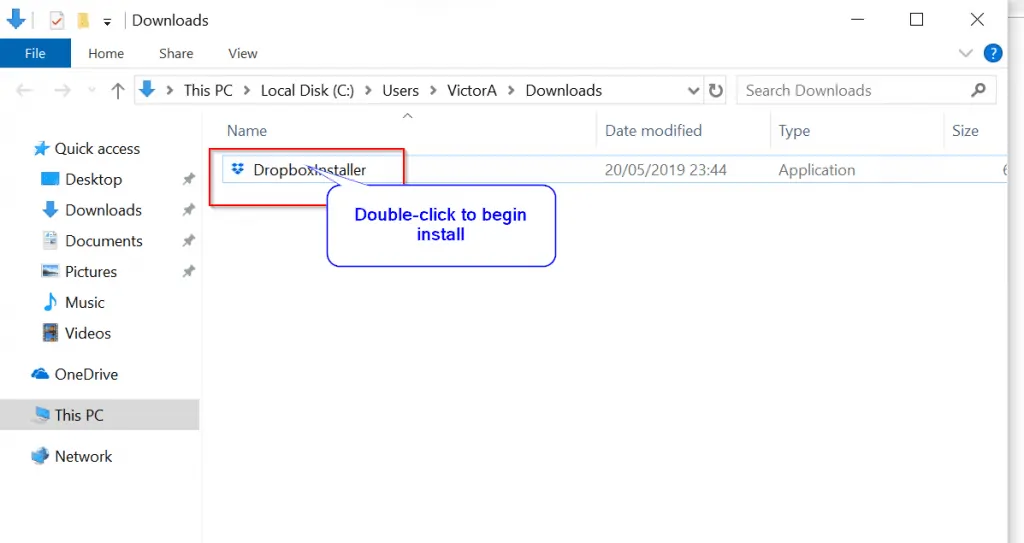Select This PC in navigation pane
This screenshot has height=543, width=1024.
[x=78, y=415]
